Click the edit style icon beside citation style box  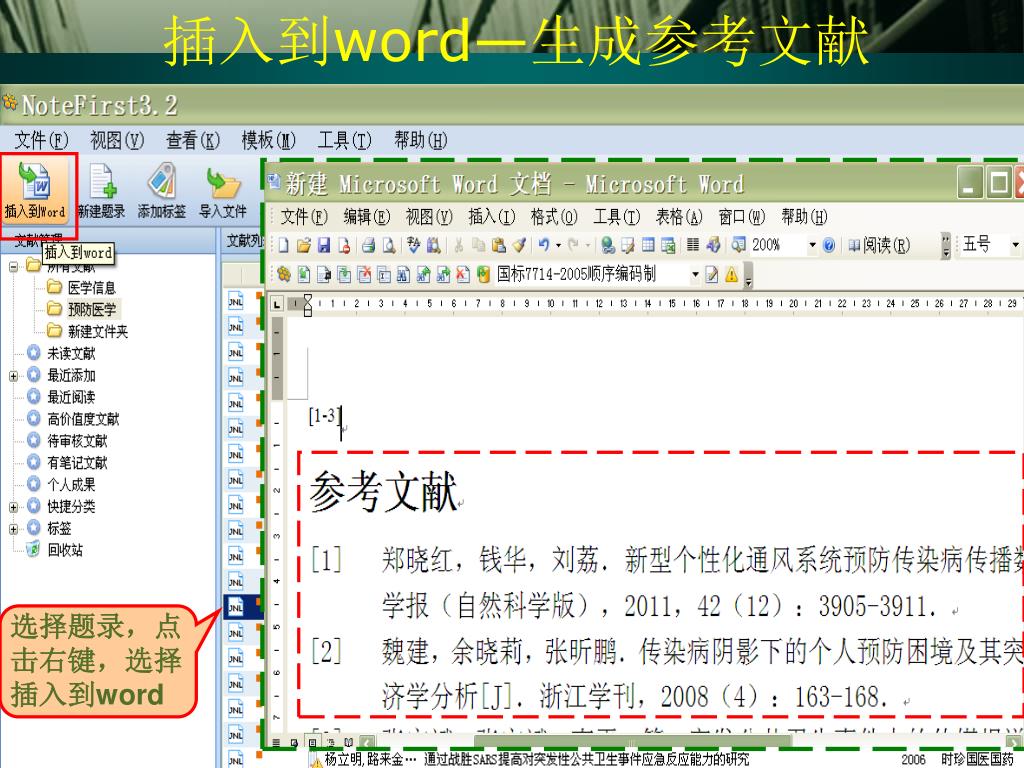pyautogui.click(x=712, y=275)
